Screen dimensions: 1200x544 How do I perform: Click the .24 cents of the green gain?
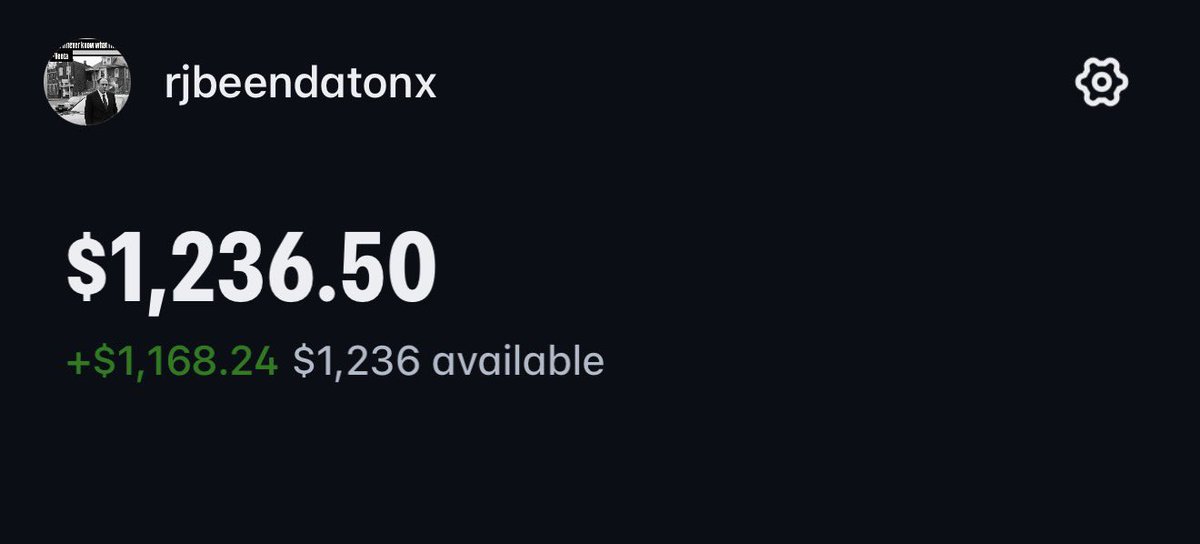coord(253,361)
